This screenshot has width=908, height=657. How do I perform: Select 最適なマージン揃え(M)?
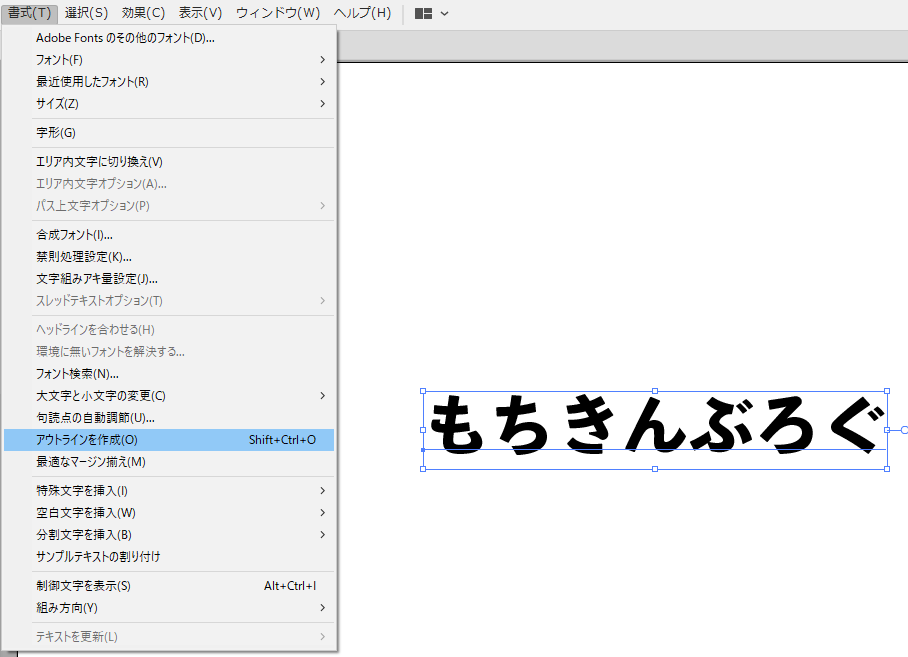tap(169, 461)
